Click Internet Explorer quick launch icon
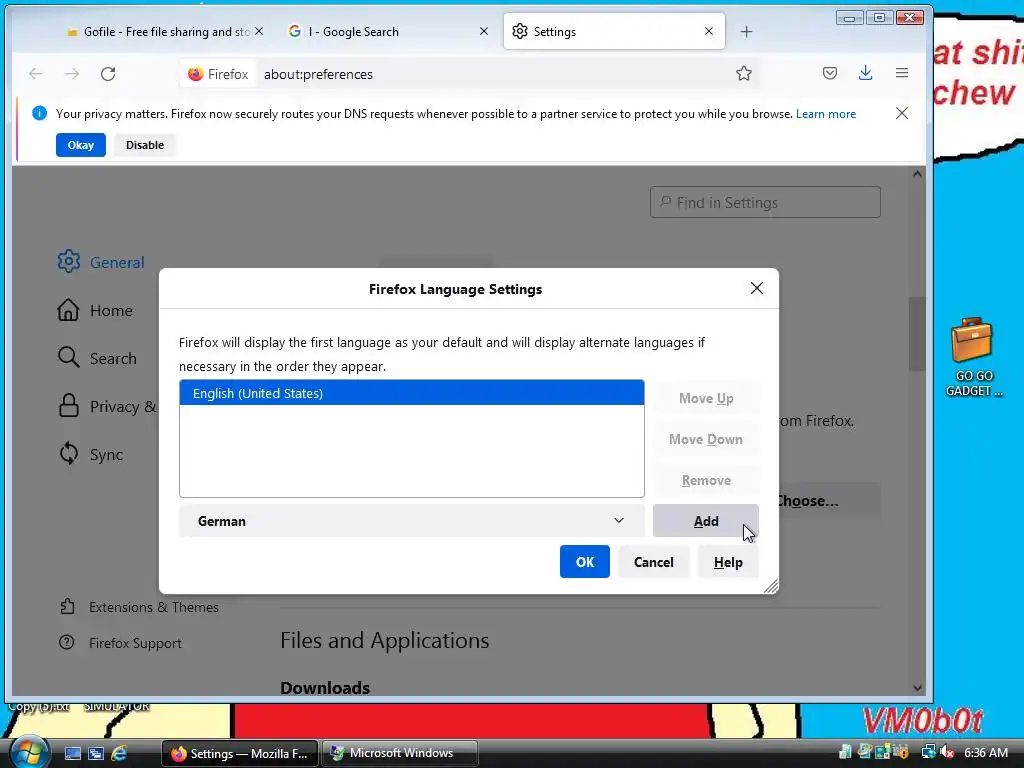This screenshot has height=768, width=1024. pyautogui.click(x=120, y=753)
